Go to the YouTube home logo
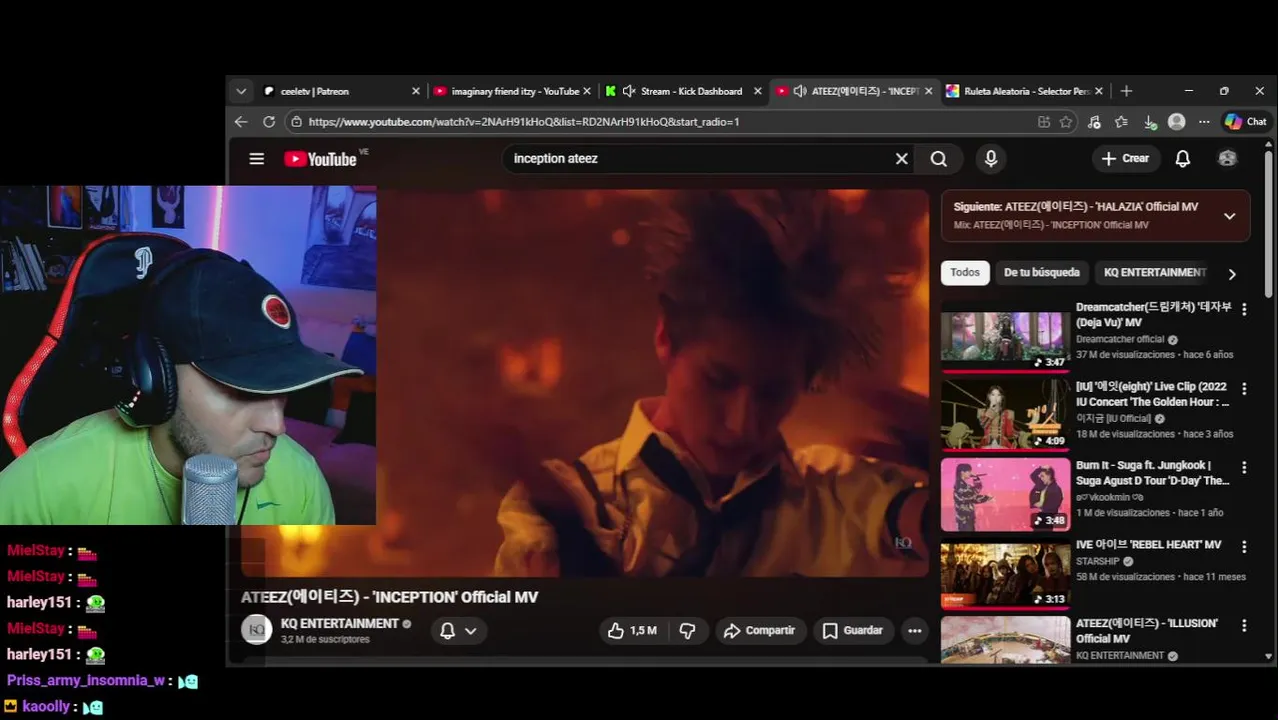 pos(320,159)
